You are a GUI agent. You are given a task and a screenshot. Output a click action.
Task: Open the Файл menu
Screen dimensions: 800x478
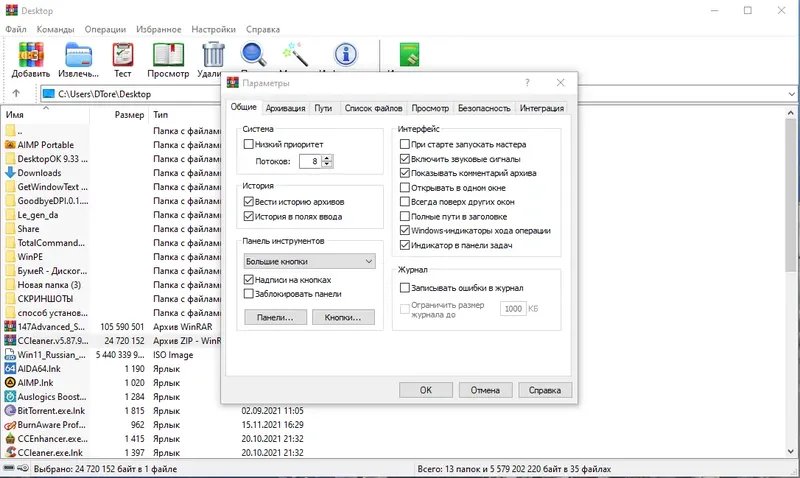[x=16, y=29]
